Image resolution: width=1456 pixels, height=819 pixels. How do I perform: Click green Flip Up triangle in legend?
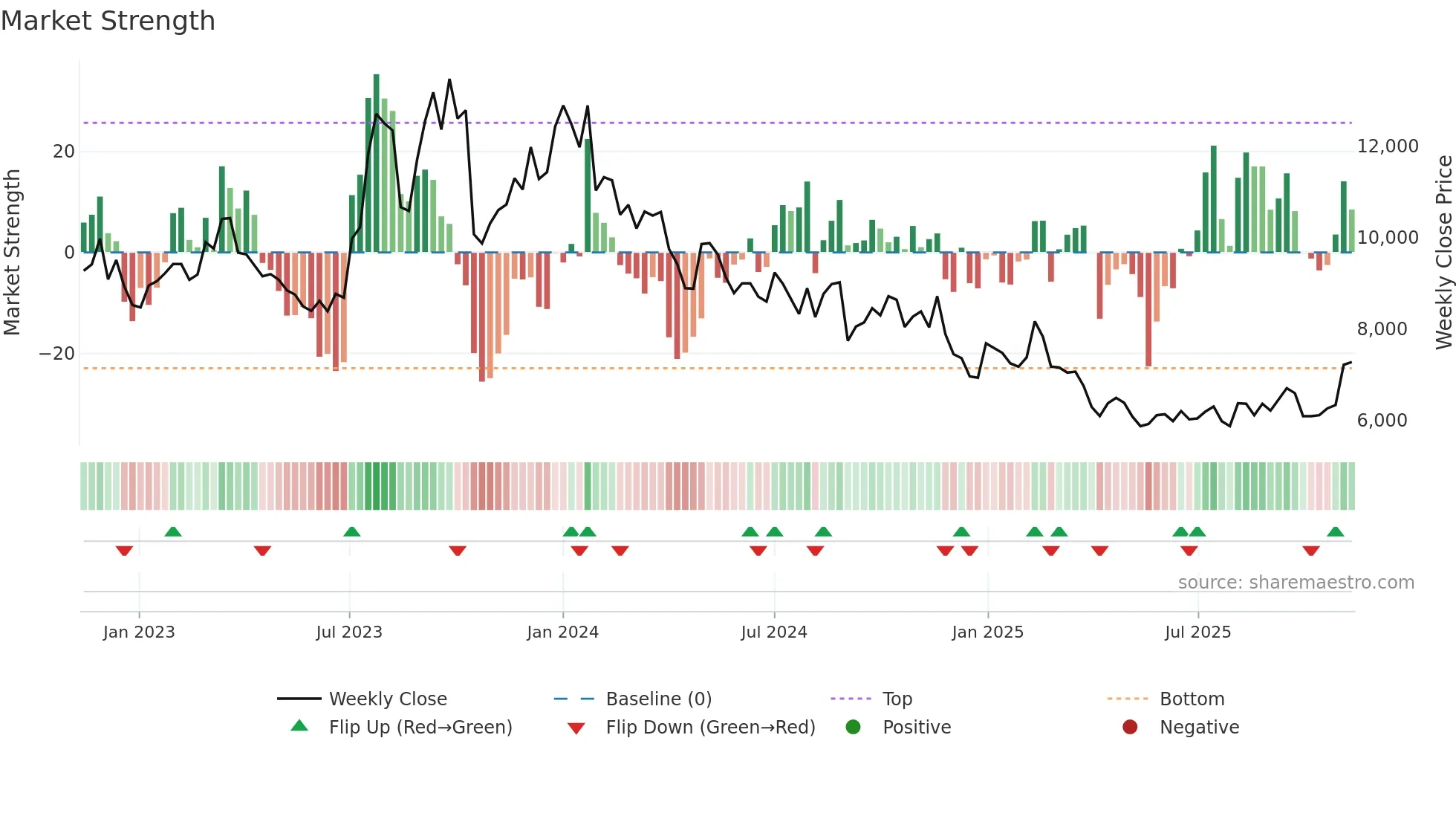tap(299, 726)
